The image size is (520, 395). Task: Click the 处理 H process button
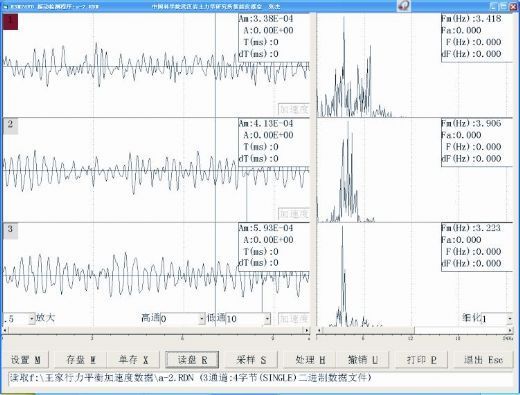[310, 360]
